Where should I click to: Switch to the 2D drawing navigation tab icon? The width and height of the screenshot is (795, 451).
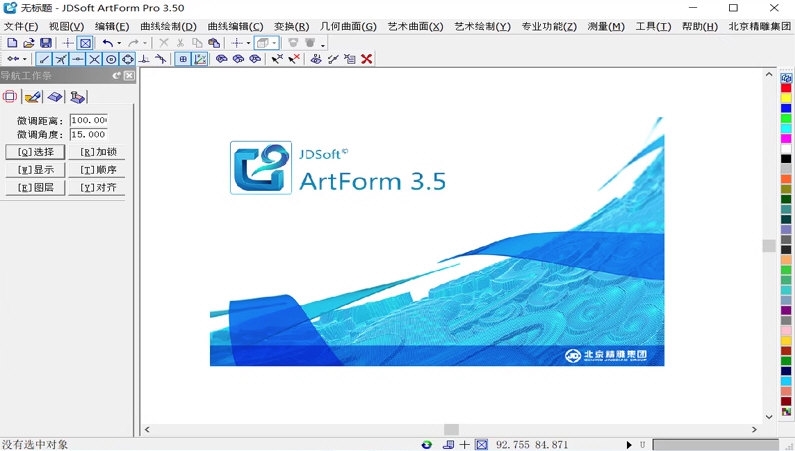click(10, 96)
